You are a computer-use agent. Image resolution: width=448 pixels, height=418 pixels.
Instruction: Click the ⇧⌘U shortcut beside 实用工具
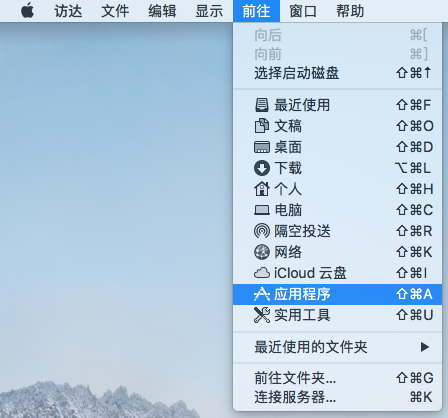(x=415, y=315)
